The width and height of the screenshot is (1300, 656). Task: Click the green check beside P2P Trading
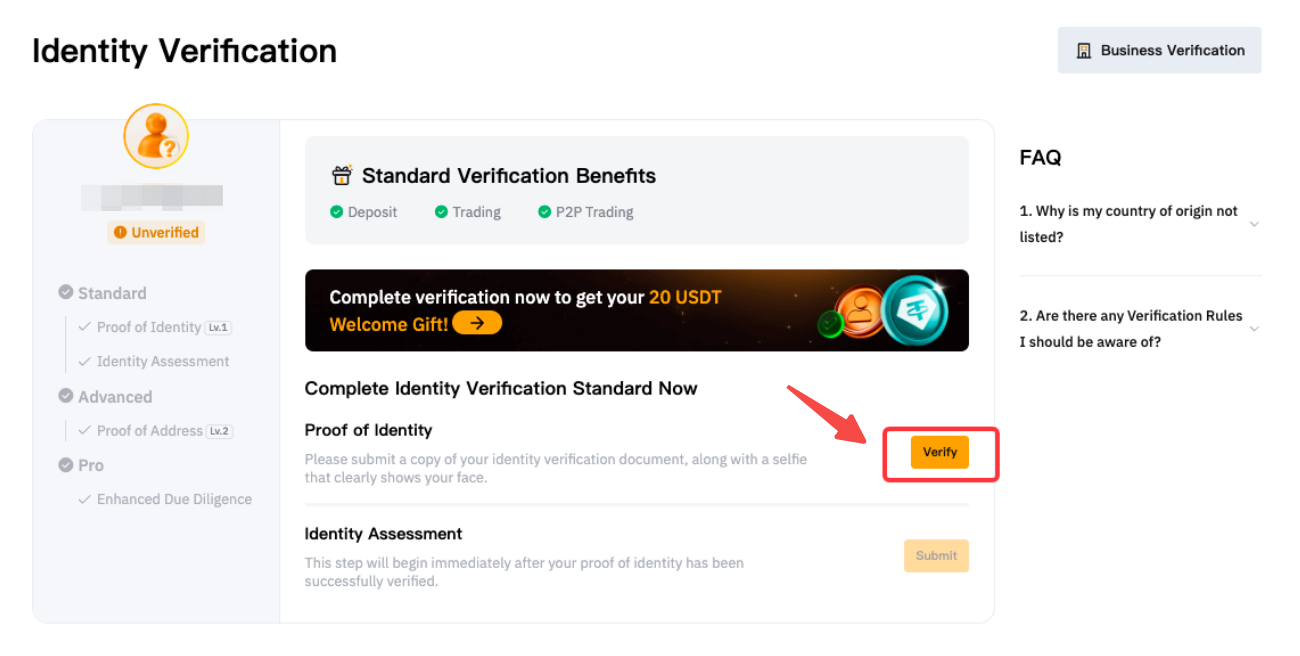point(545,212)
